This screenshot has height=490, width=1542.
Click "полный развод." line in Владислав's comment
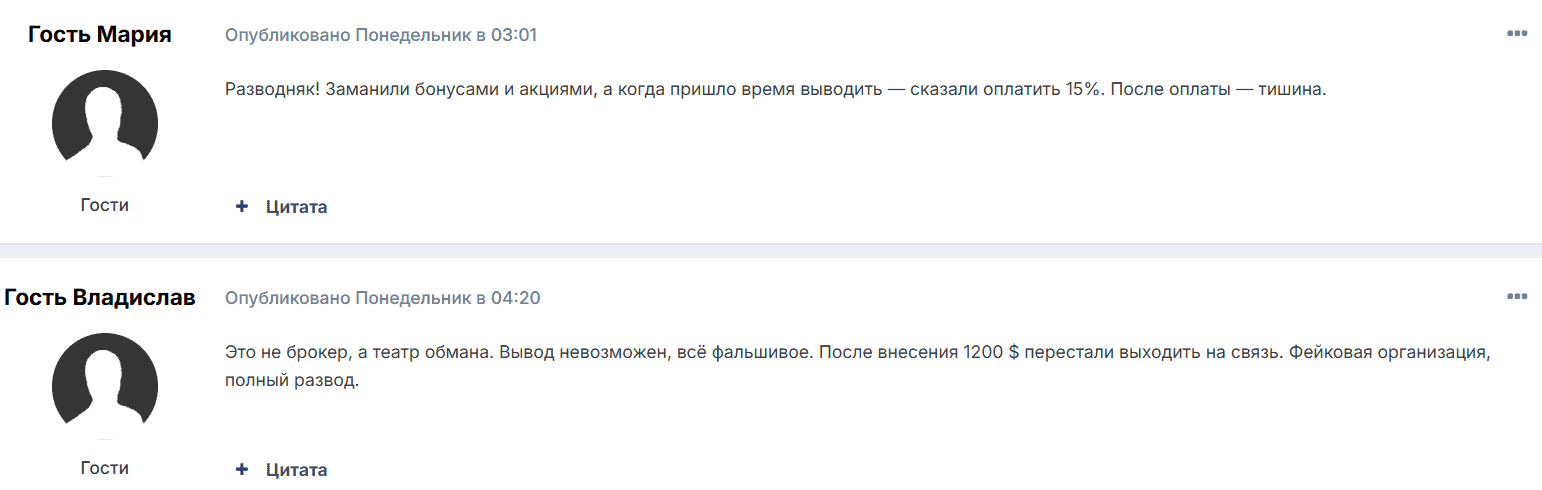291,381
